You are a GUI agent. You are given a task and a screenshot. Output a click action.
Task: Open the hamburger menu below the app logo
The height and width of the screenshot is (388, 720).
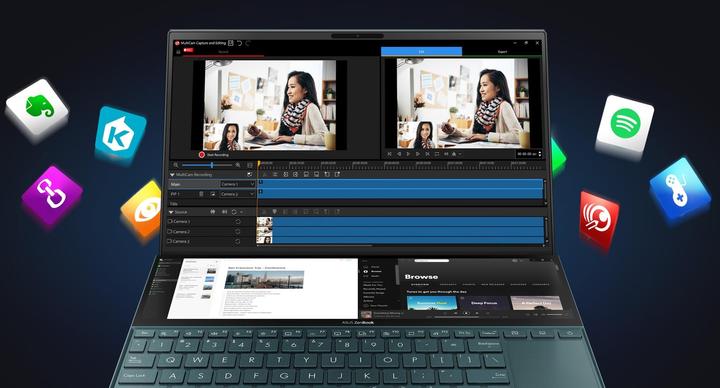[x=178, y=52]
